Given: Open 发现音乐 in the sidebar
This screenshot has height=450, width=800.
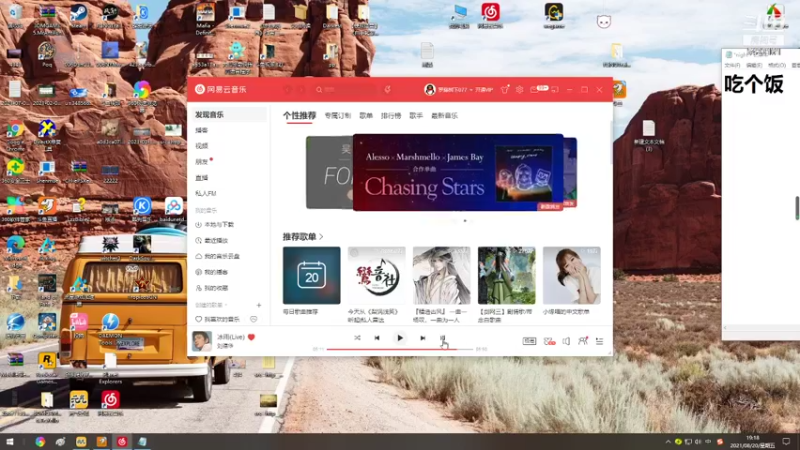Looking at the screenshot, I should (228, 115).
